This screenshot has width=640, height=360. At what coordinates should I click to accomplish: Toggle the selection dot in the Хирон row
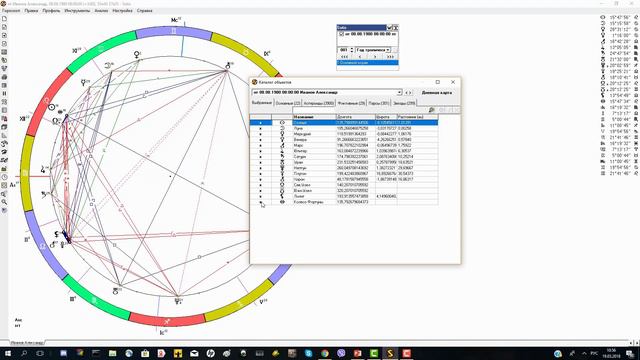261,179
